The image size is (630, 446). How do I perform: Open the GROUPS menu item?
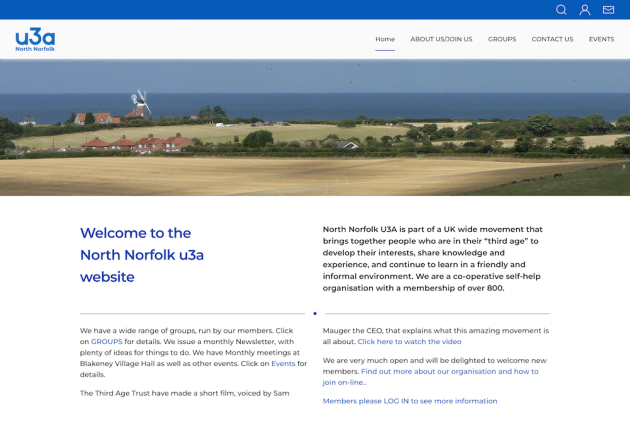pyautogui.click(x=502, y=39)
